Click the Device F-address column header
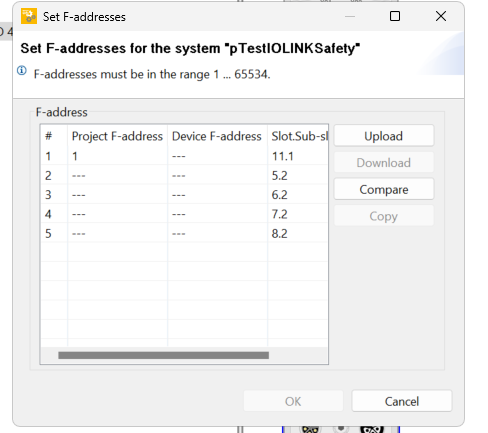488x433 pixels. click(217, 136)
